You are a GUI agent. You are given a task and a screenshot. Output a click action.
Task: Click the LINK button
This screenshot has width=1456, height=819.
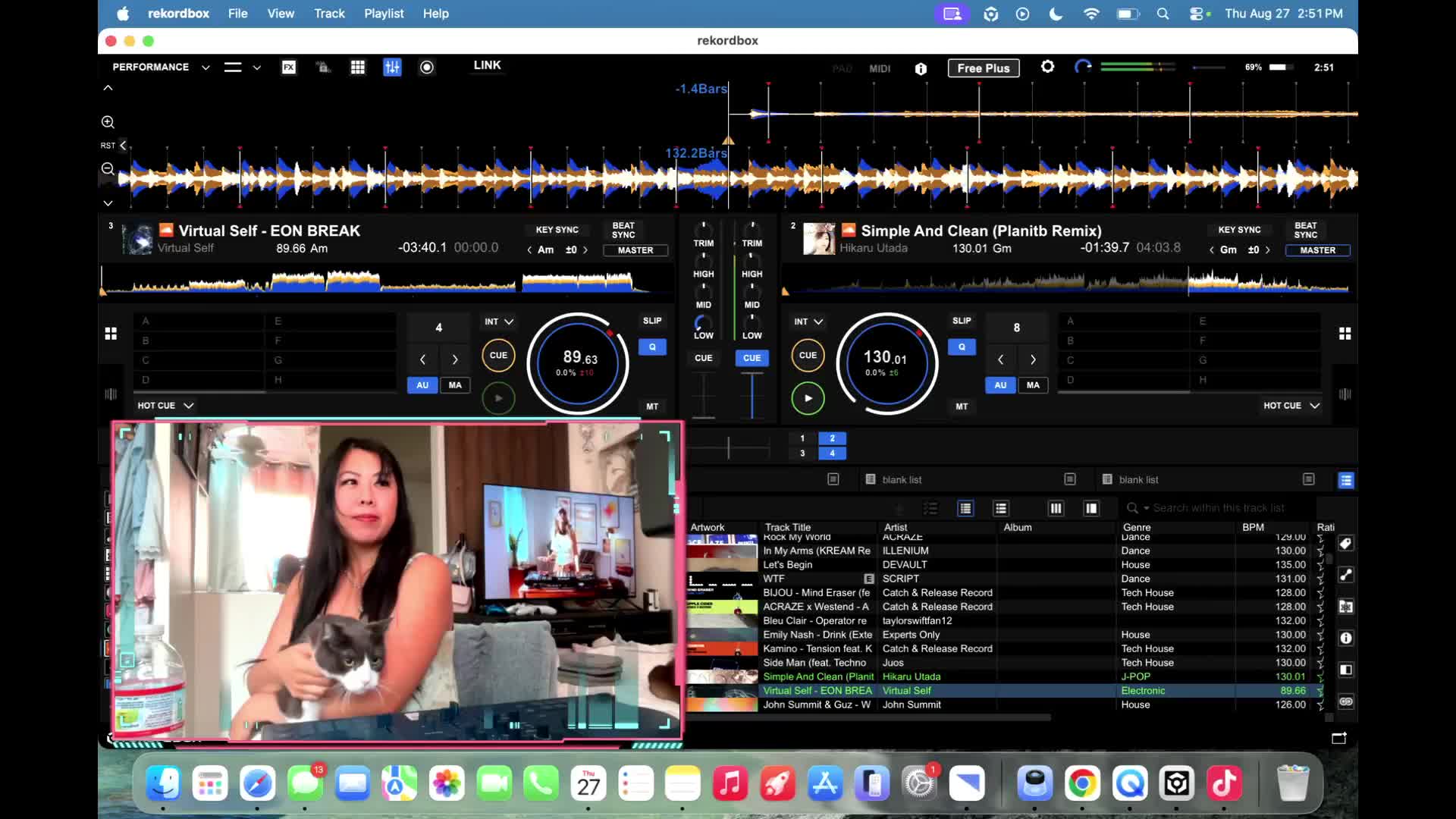[x=487, y=65]
